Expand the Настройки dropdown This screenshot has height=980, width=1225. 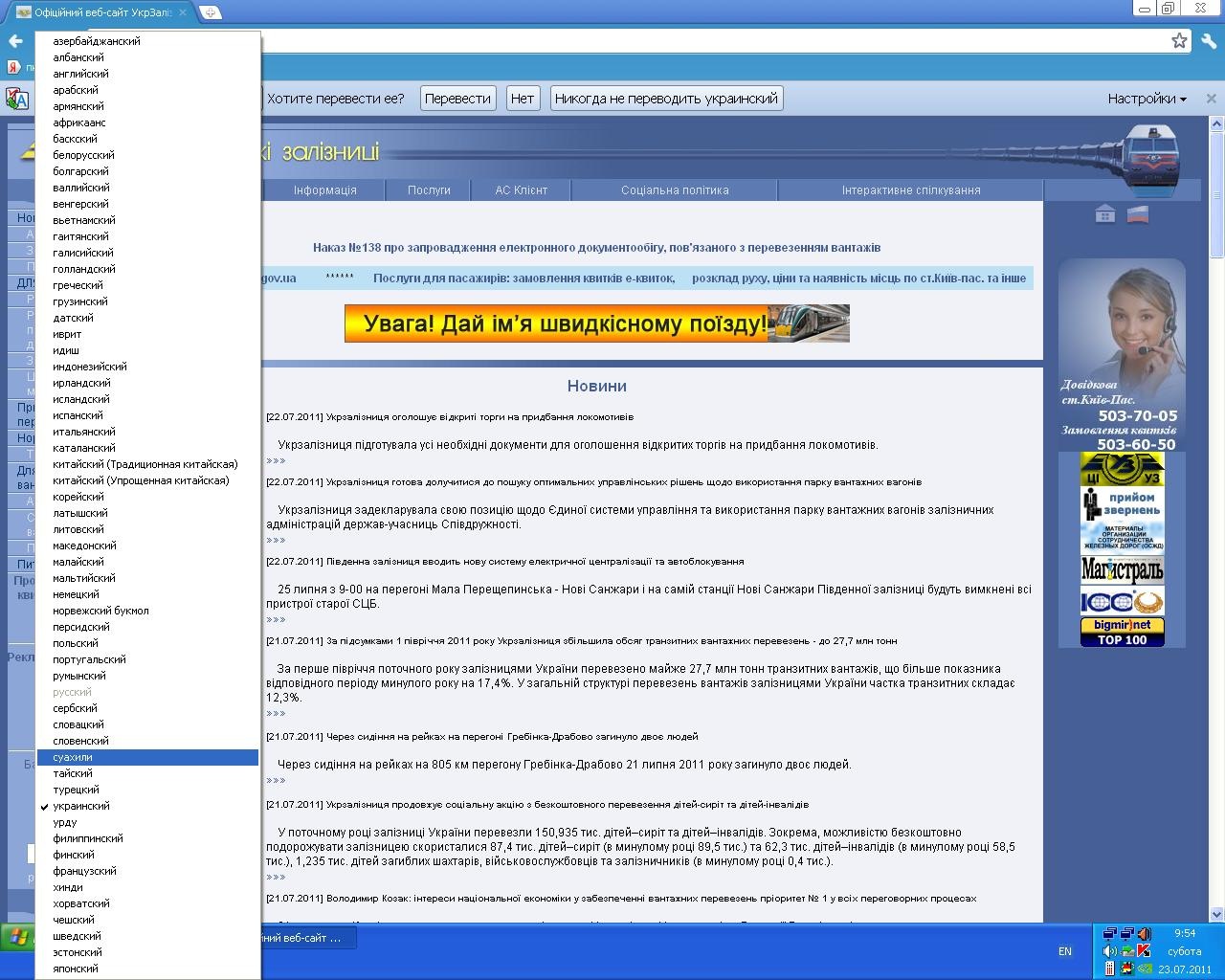pos(1147,99)
